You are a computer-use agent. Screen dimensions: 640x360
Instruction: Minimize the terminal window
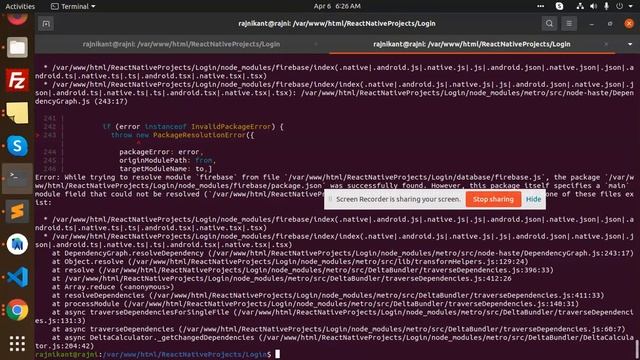(x=591, y=24)
